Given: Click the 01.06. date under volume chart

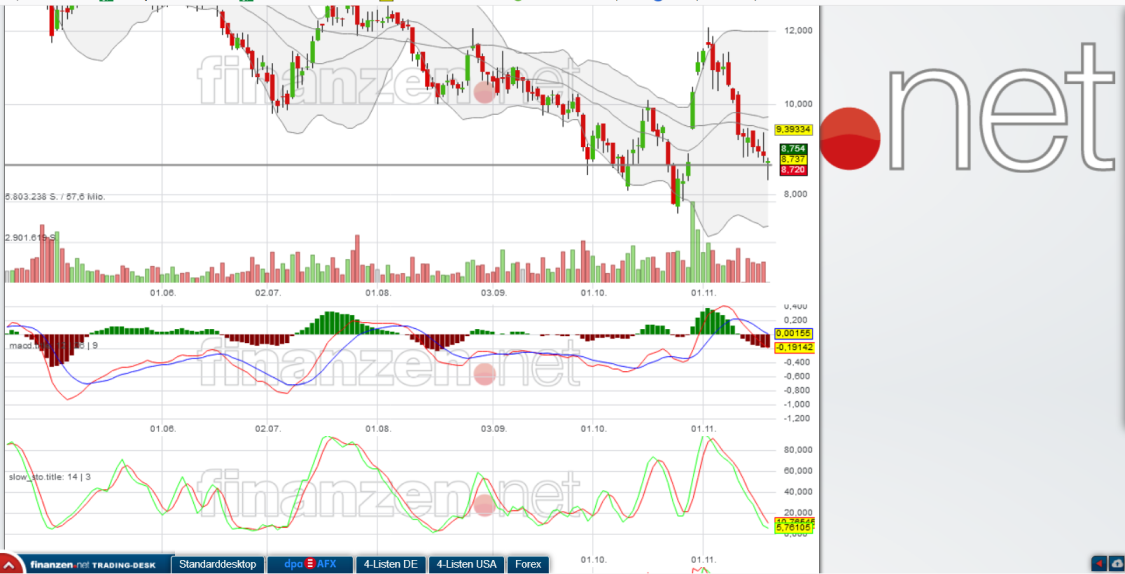Looking at the screenshot, I should point(163,293).
